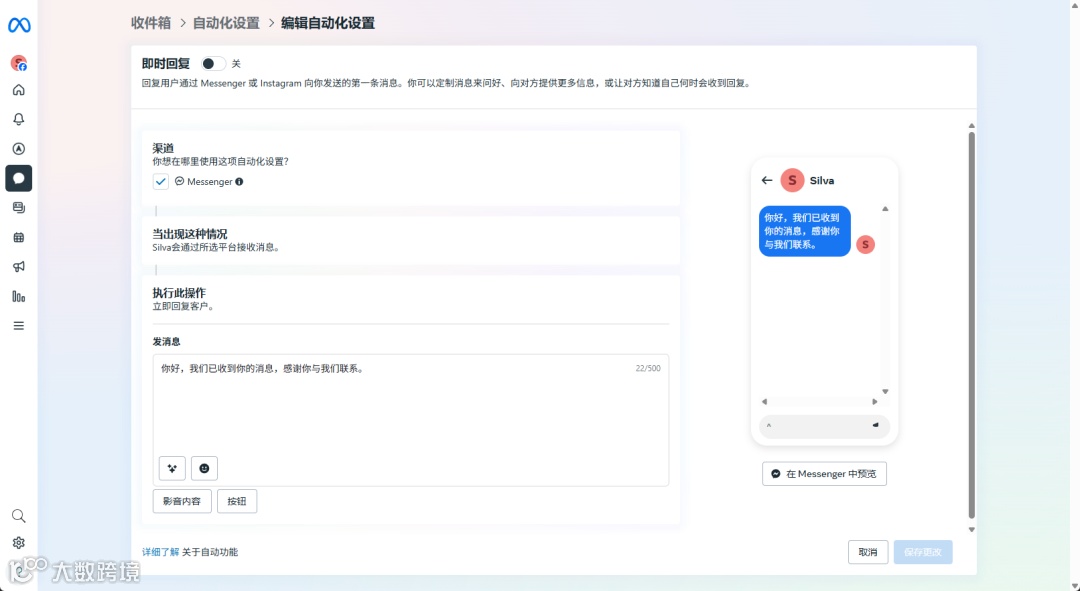Click the 保存更改 button
1080x591 pixels.
(923, 552)
